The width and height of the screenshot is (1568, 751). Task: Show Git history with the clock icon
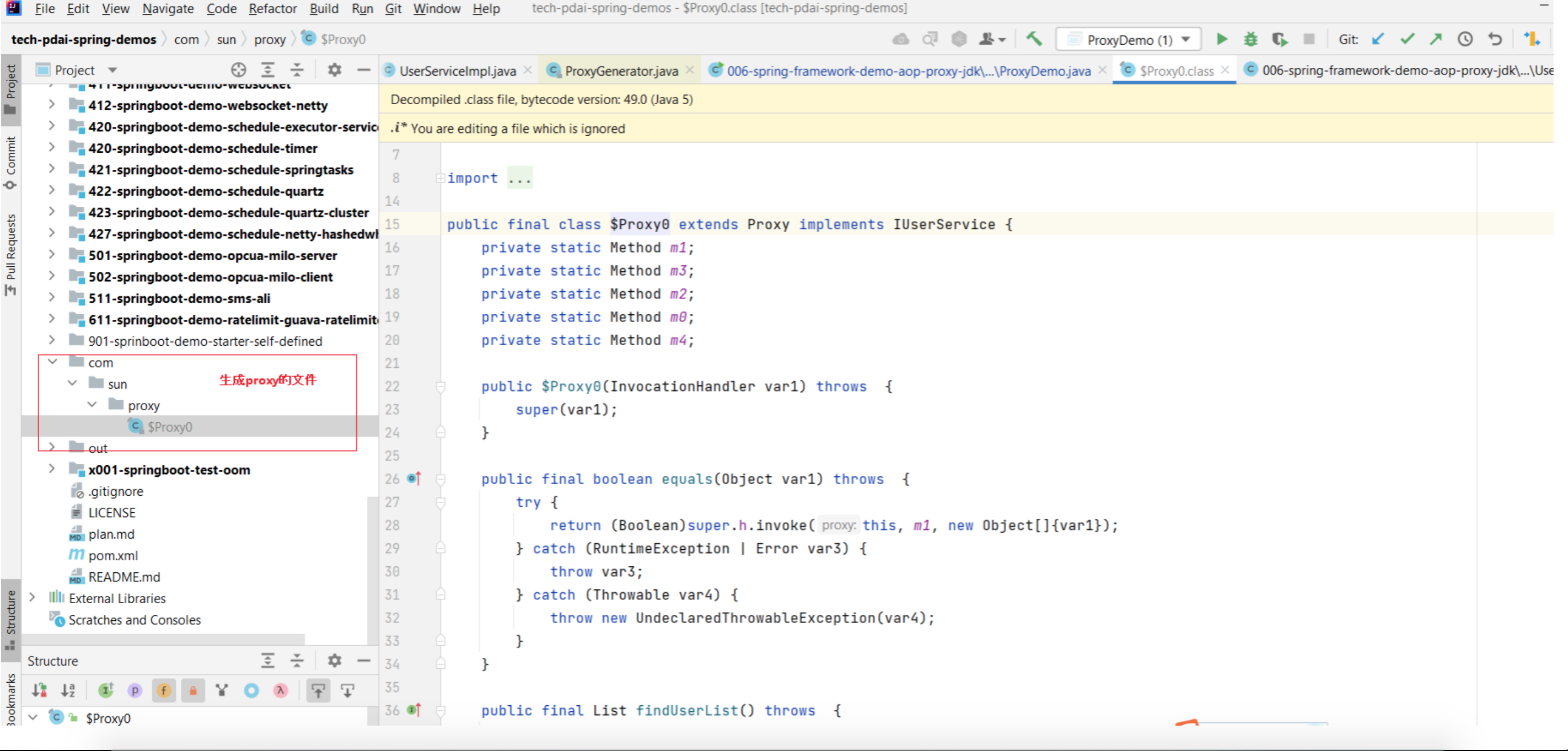tap(1465, 40)
